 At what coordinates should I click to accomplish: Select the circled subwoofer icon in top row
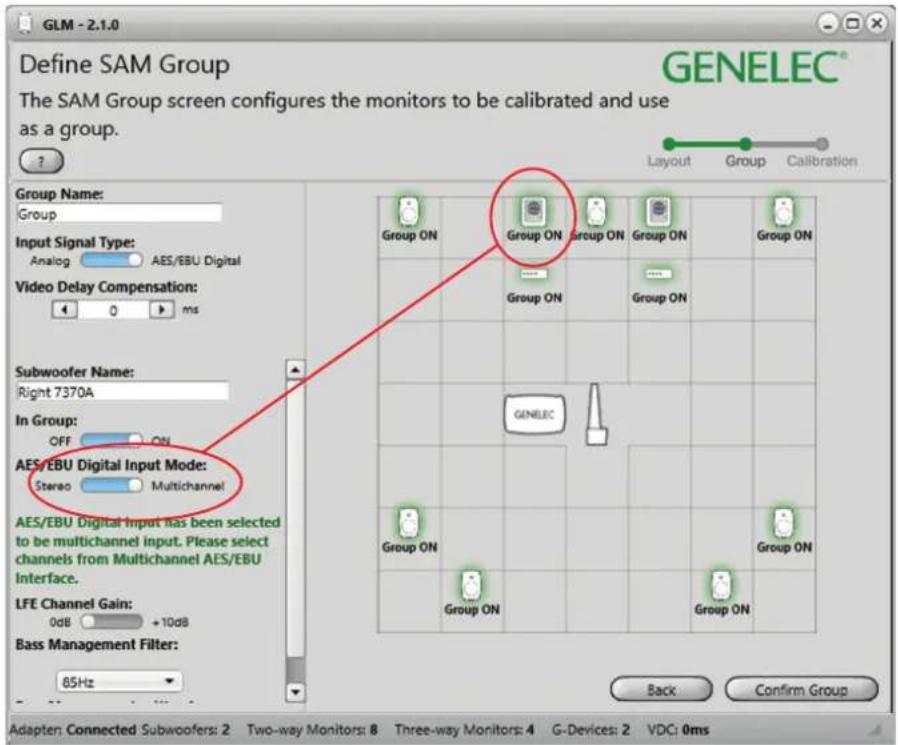[534, 211]
